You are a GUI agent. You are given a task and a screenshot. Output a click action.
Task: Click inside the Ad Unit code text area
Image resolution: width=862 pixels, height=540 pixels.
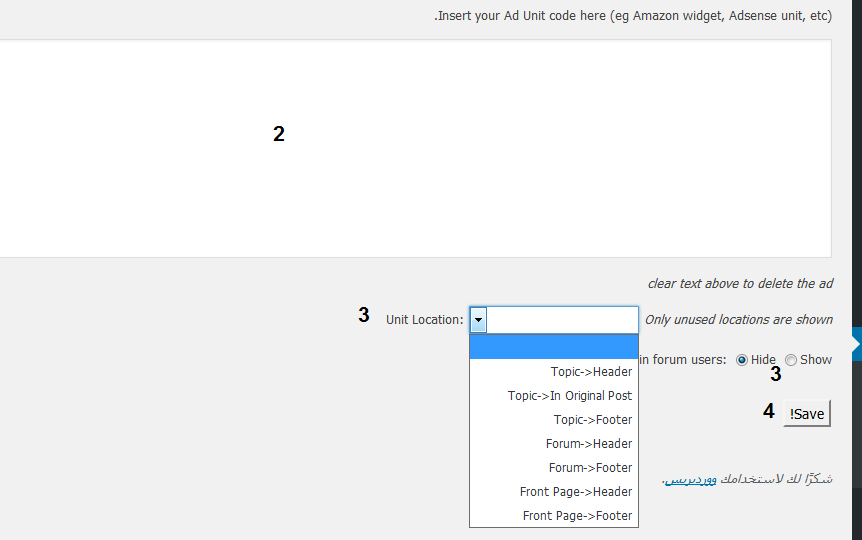coord(415,148)
